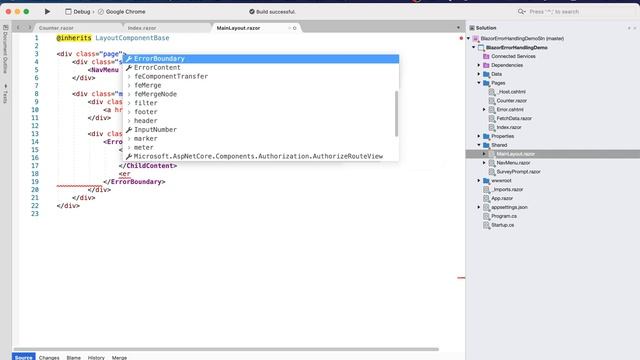Expand the Properties folder
This screenshot has height=360, width=640.
click(x=479, y=136)
